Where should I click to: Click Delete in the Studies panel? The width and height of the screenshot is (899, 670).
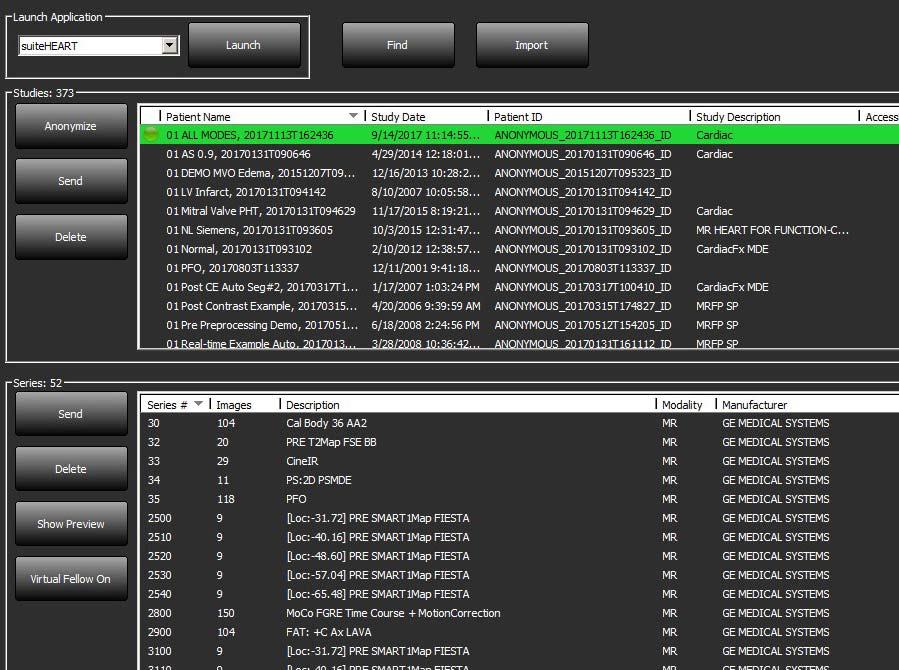pos(71,237)
